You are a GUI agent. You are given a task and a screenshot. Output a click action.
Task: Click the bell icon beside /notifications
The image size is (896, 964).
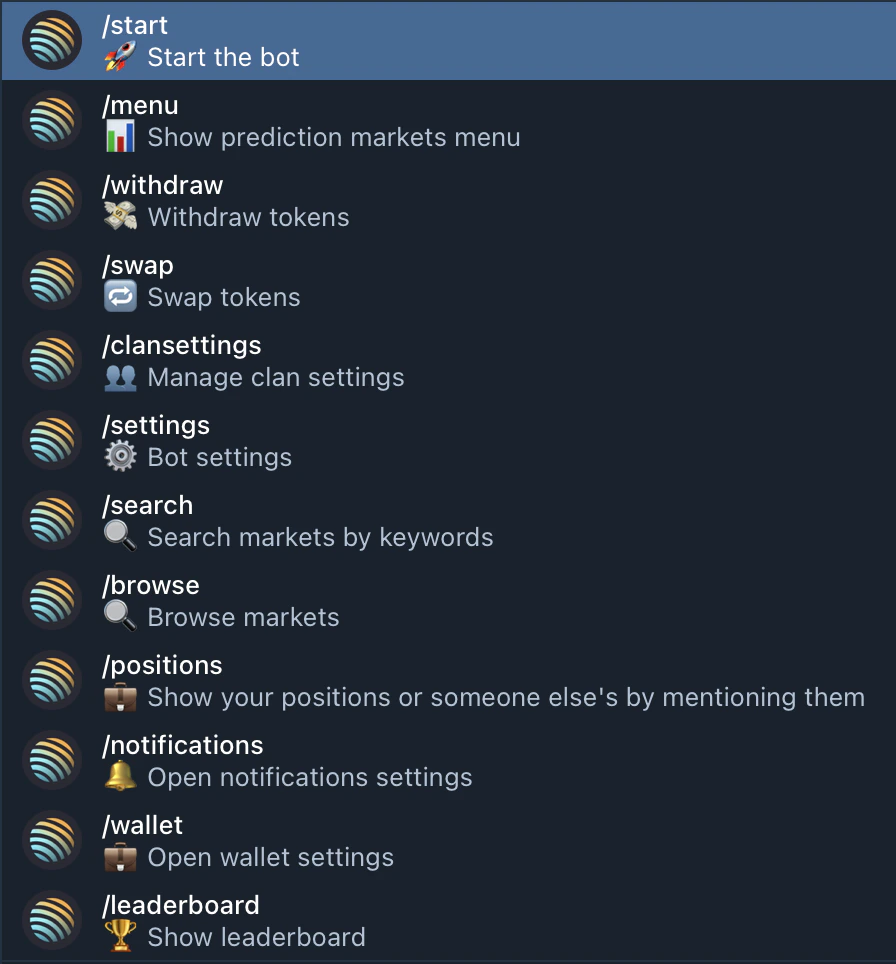tap(120, 777)
